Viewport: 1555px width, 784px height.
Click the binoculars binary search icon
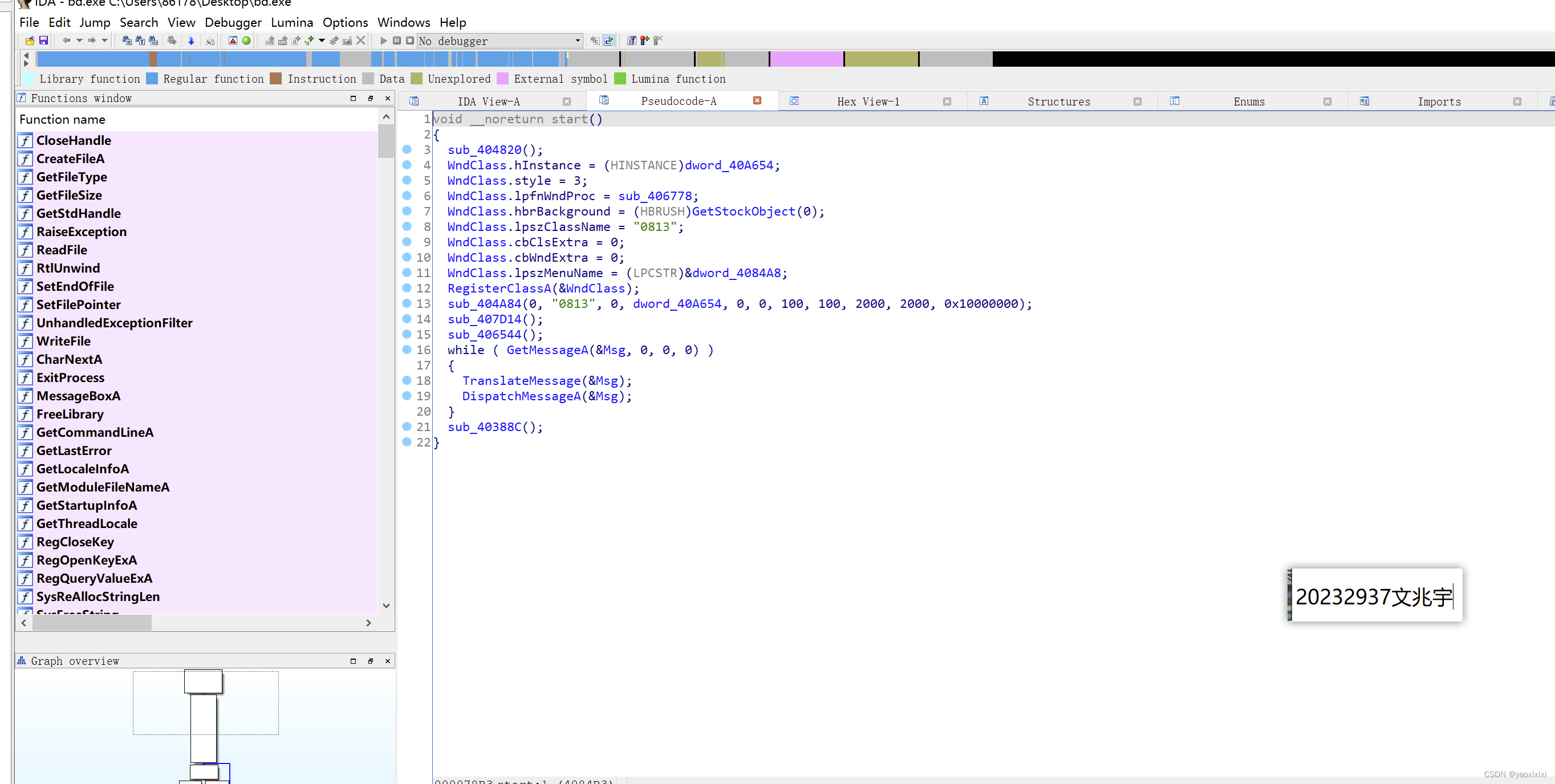[x=153, y=40]
